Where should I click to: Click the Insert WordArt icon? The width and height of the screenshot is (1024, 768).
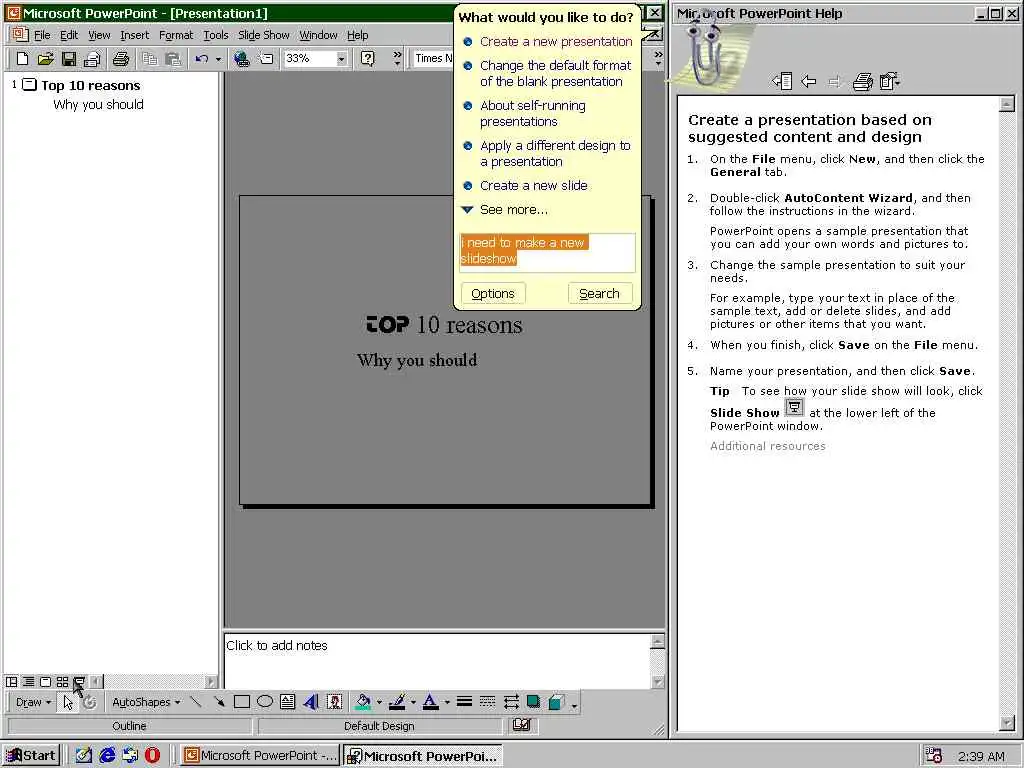coord(311,702)
